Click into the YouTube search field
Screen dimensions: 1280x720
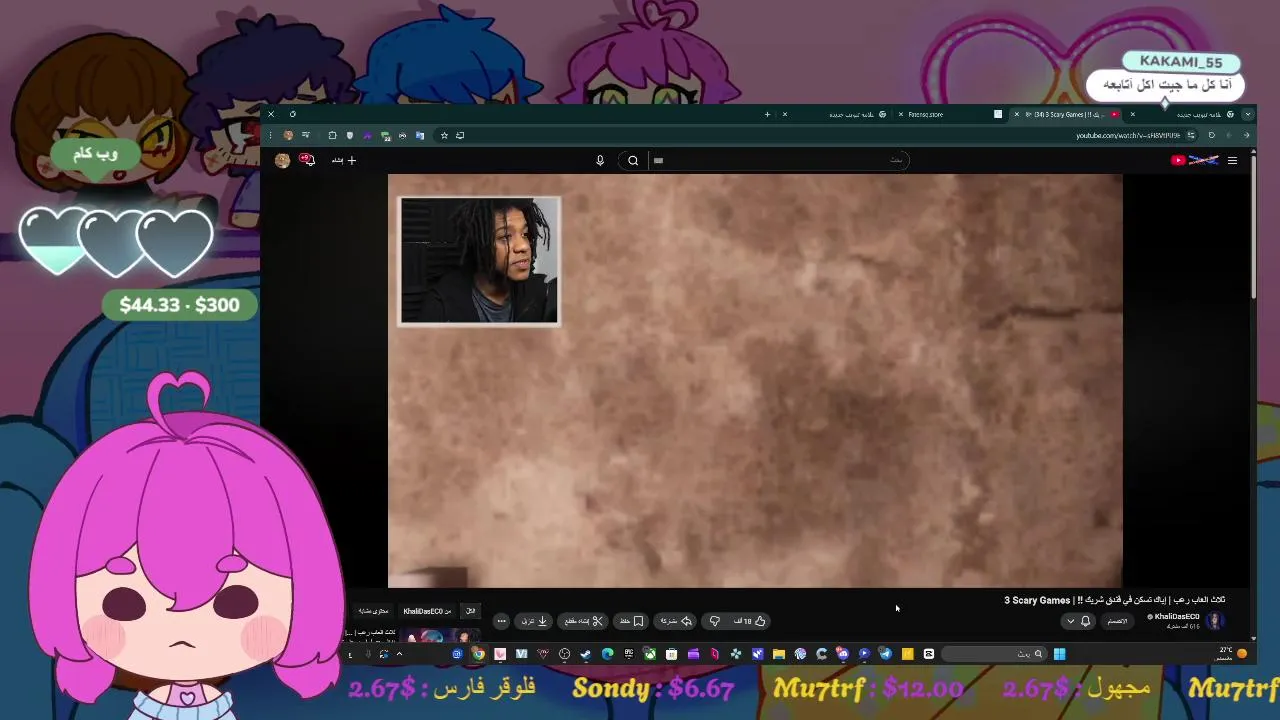[780, 160]
